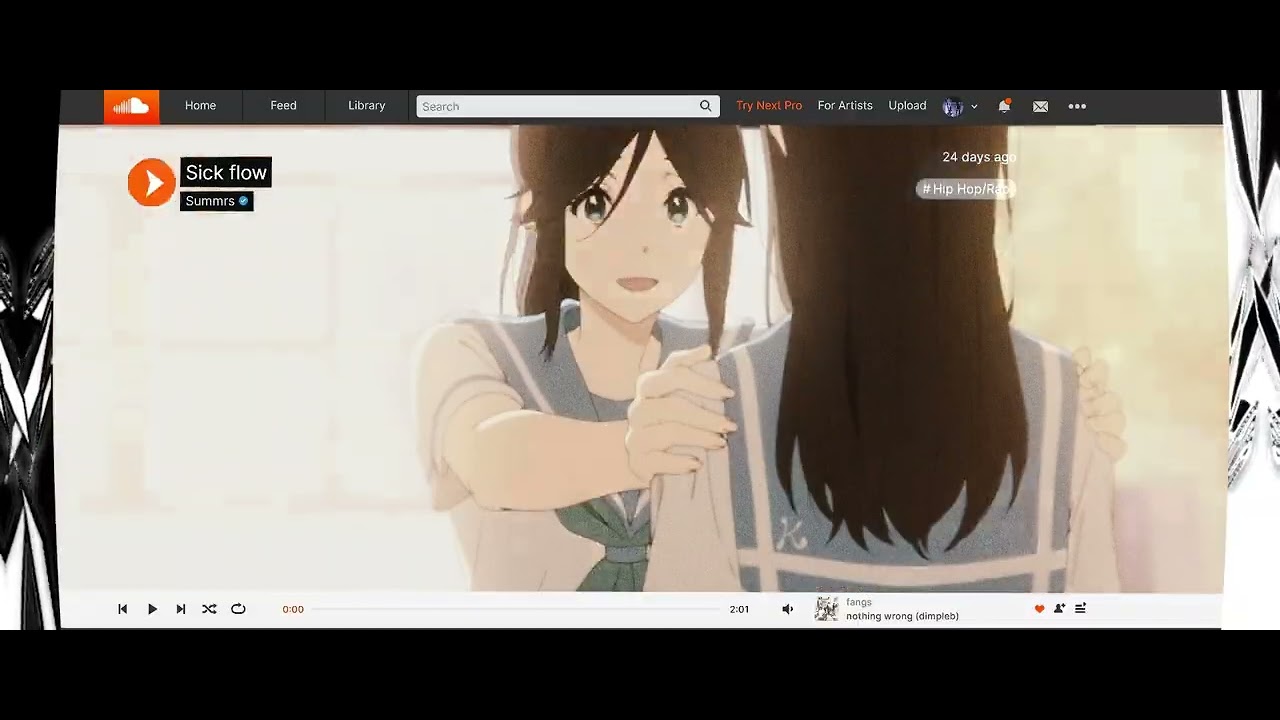Screen dimensions: 1280x720
Task: Open the user avatar profile menu
Action: [x=953, y=106]
